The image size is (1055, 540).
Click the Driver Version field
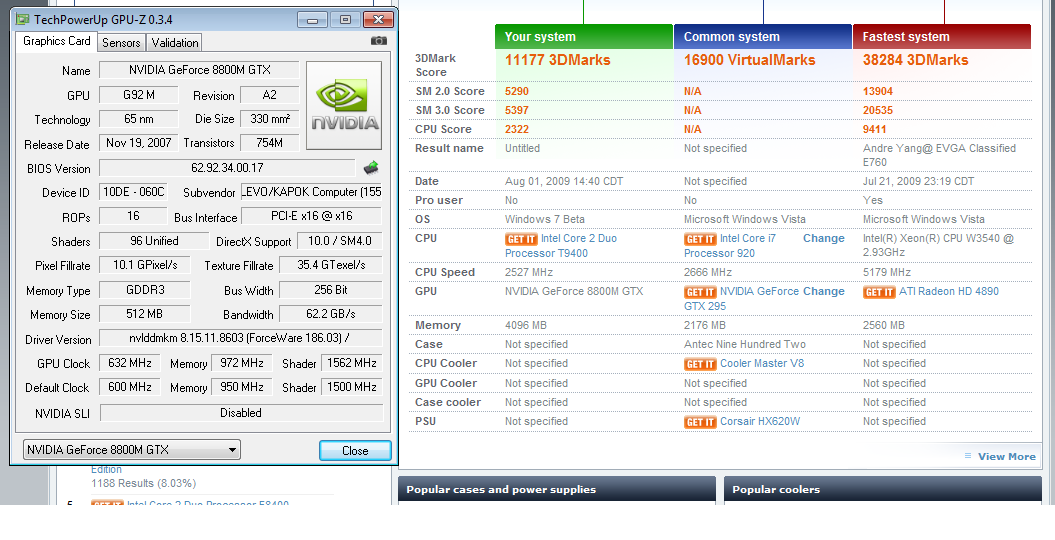(x=241, y=338)
